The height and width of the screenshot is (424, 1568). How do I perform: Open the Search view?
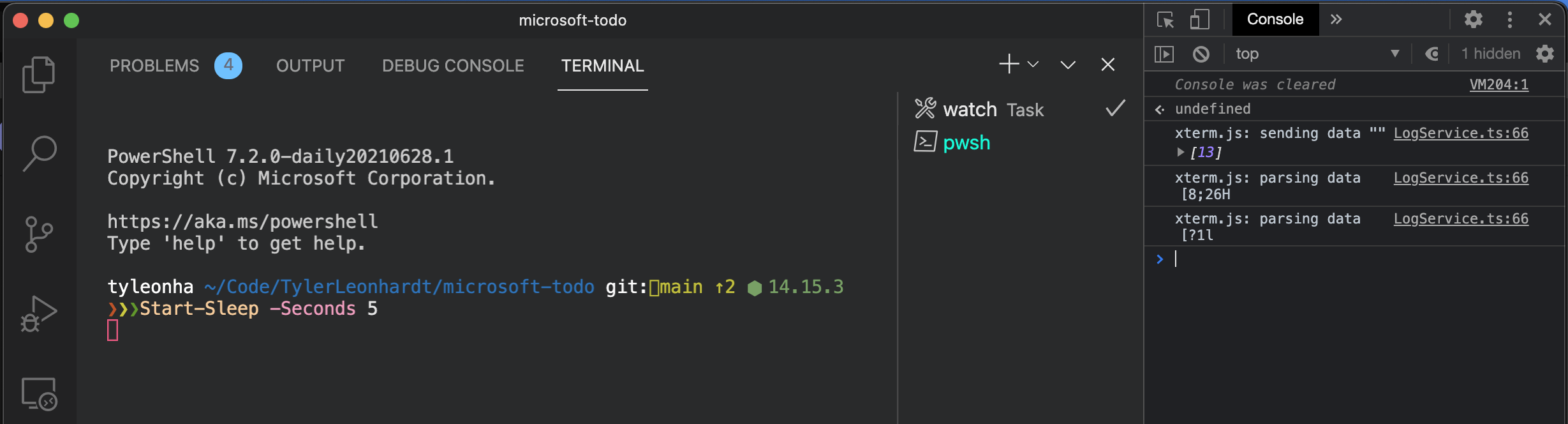(x=38, y=152)
